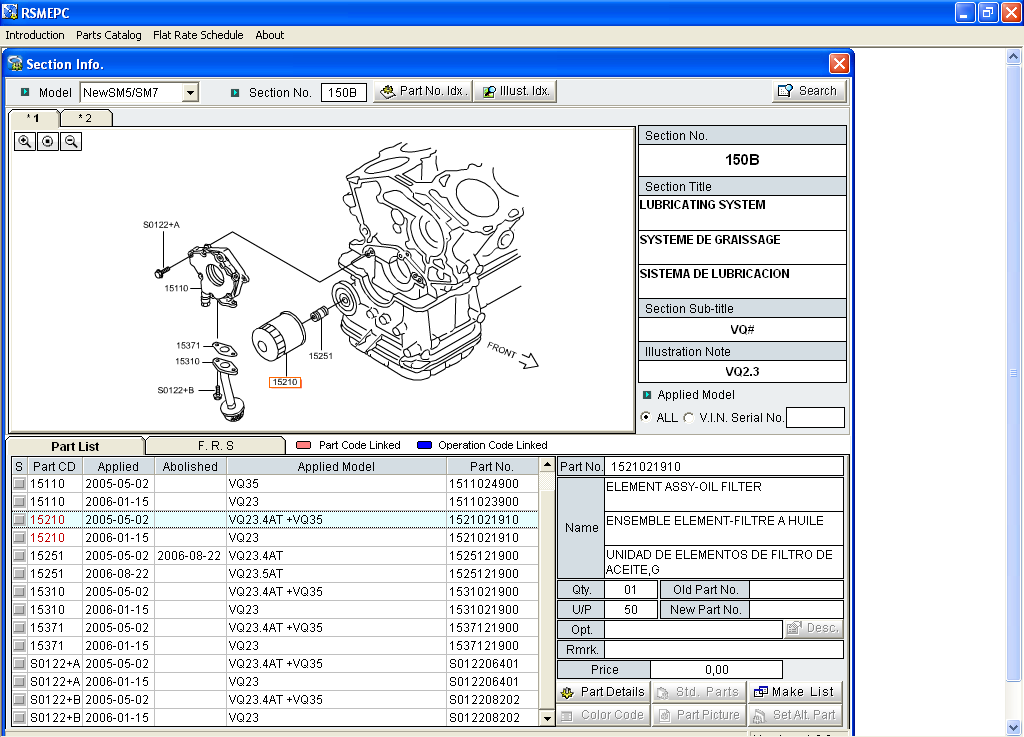Click the parts list scroll down arrow
Viewport: 1024px width, 737px height.
pyautogui.click(x=547, y=718)
